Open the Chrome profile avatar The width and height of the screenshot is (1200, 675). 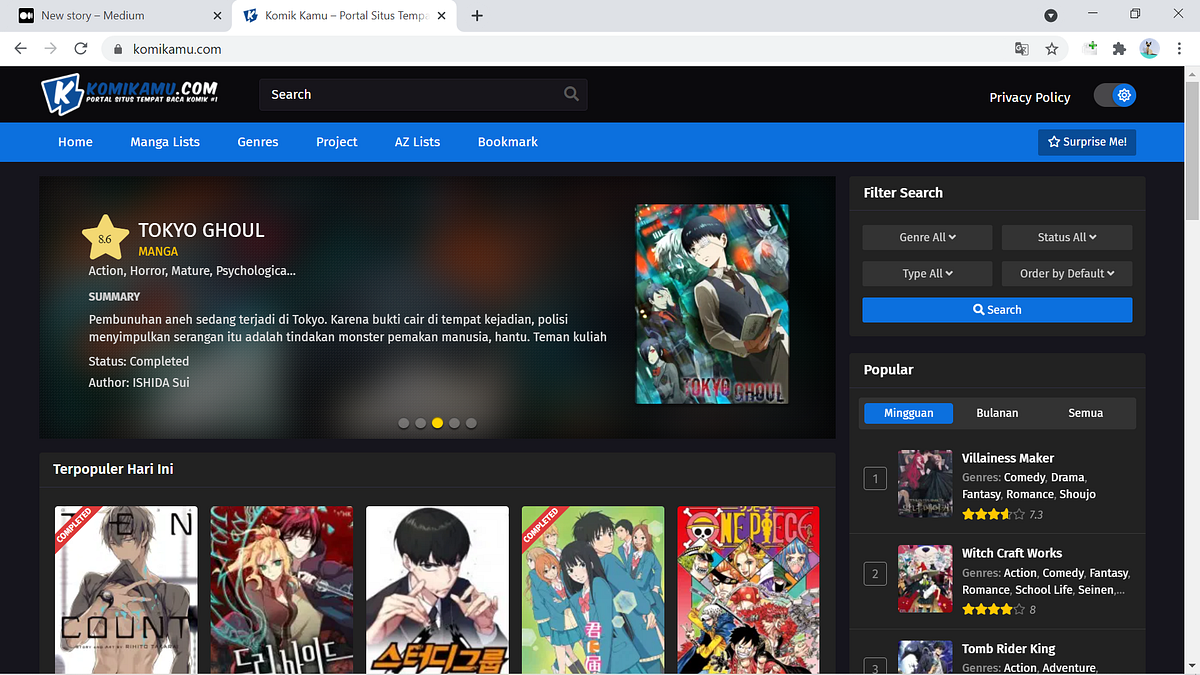[x=1149, y=48]
